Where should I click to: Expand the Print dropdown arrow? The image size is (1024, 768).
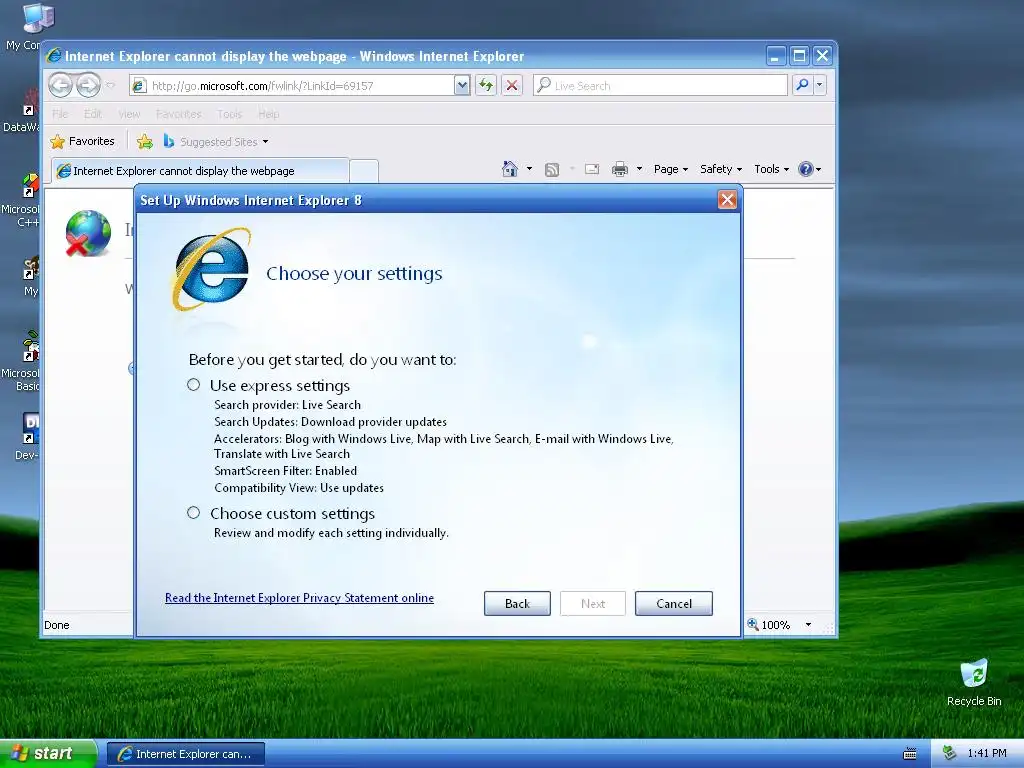[639, 169]
